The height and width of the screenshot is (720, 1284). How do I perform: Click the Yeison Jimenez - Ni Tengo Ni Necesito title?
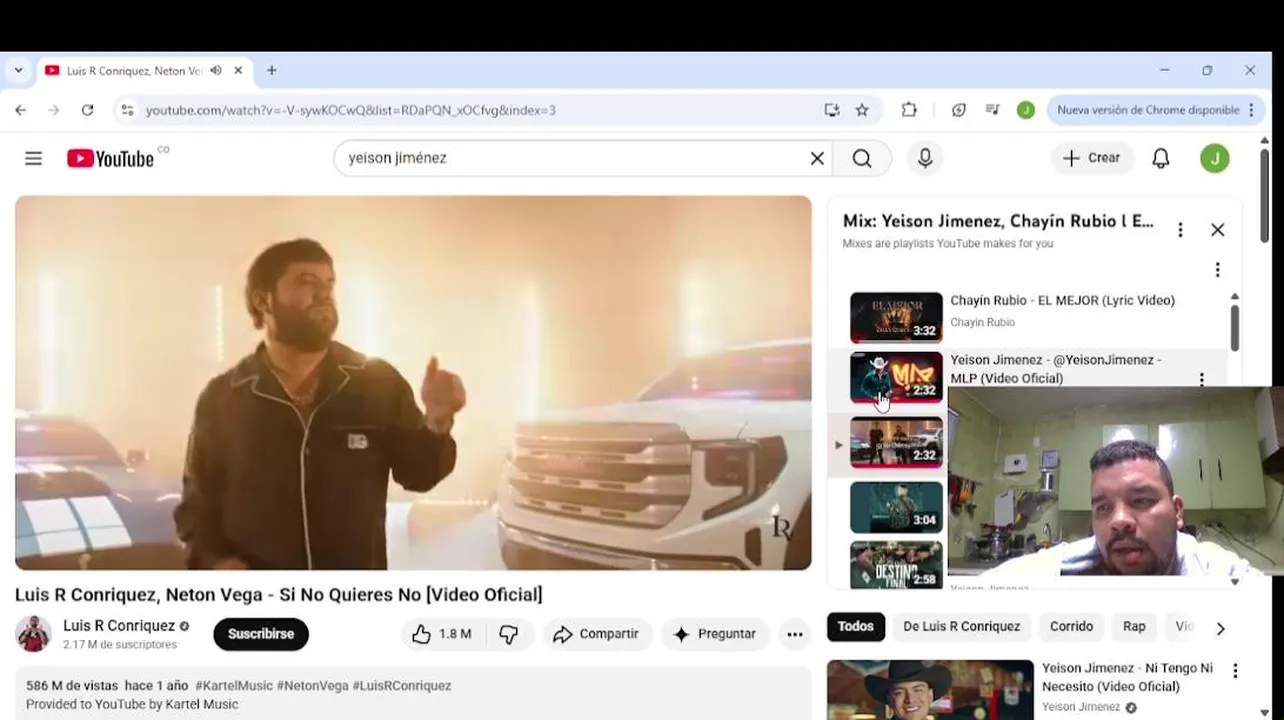[x=1127, y=677]
